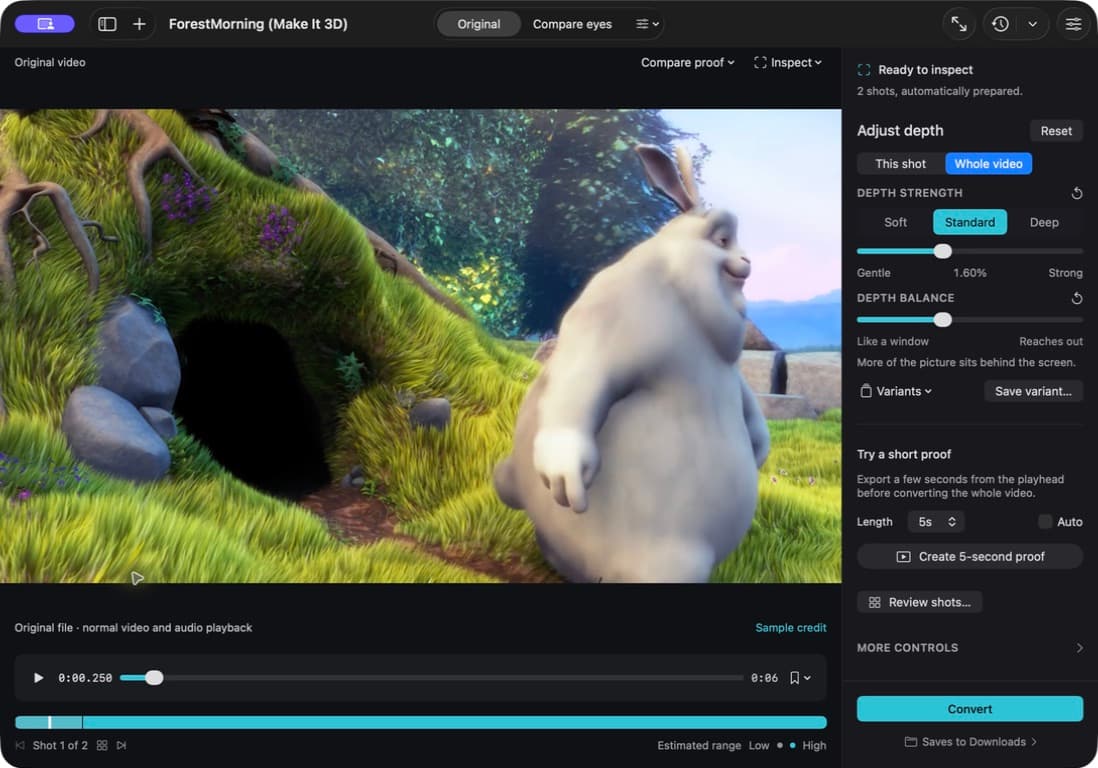Play the video with the play button

click(39, 678)
